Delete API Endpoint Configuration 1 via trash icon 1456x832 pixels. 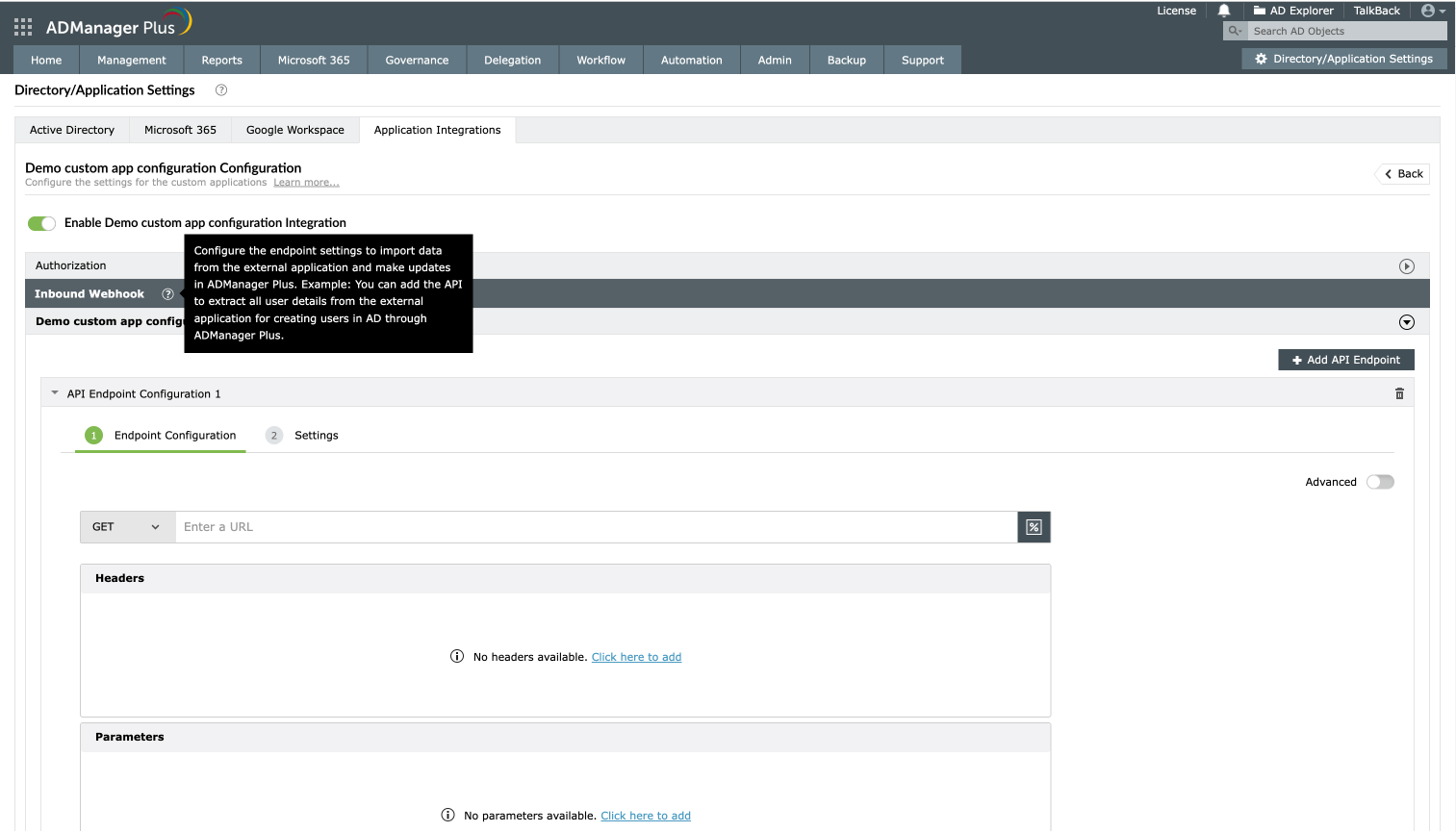coord(1399,392)
